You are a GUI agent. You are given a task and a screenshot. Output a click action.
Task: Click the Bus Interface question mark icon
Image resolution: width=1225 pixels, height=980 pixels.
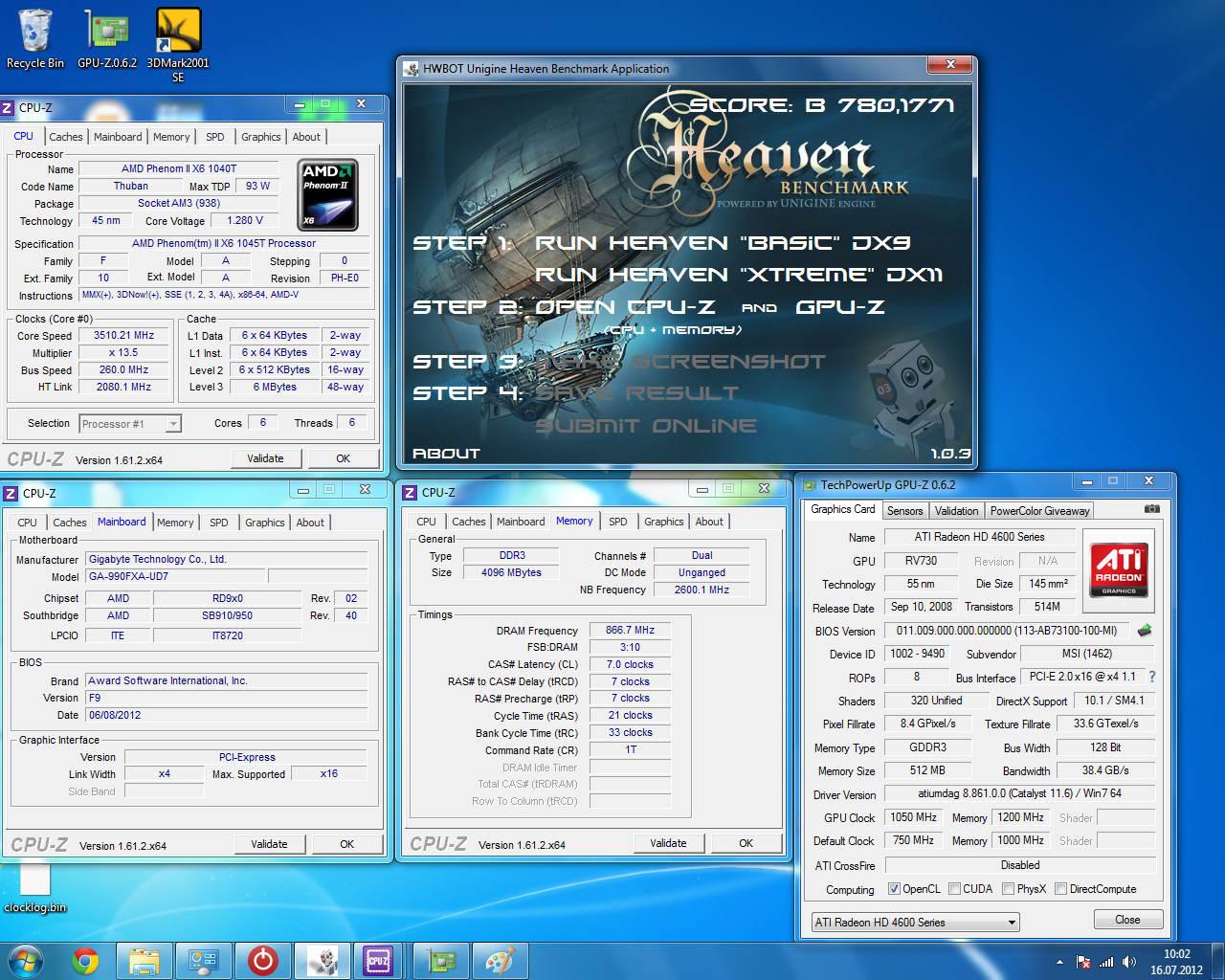tap(1151, 677)
